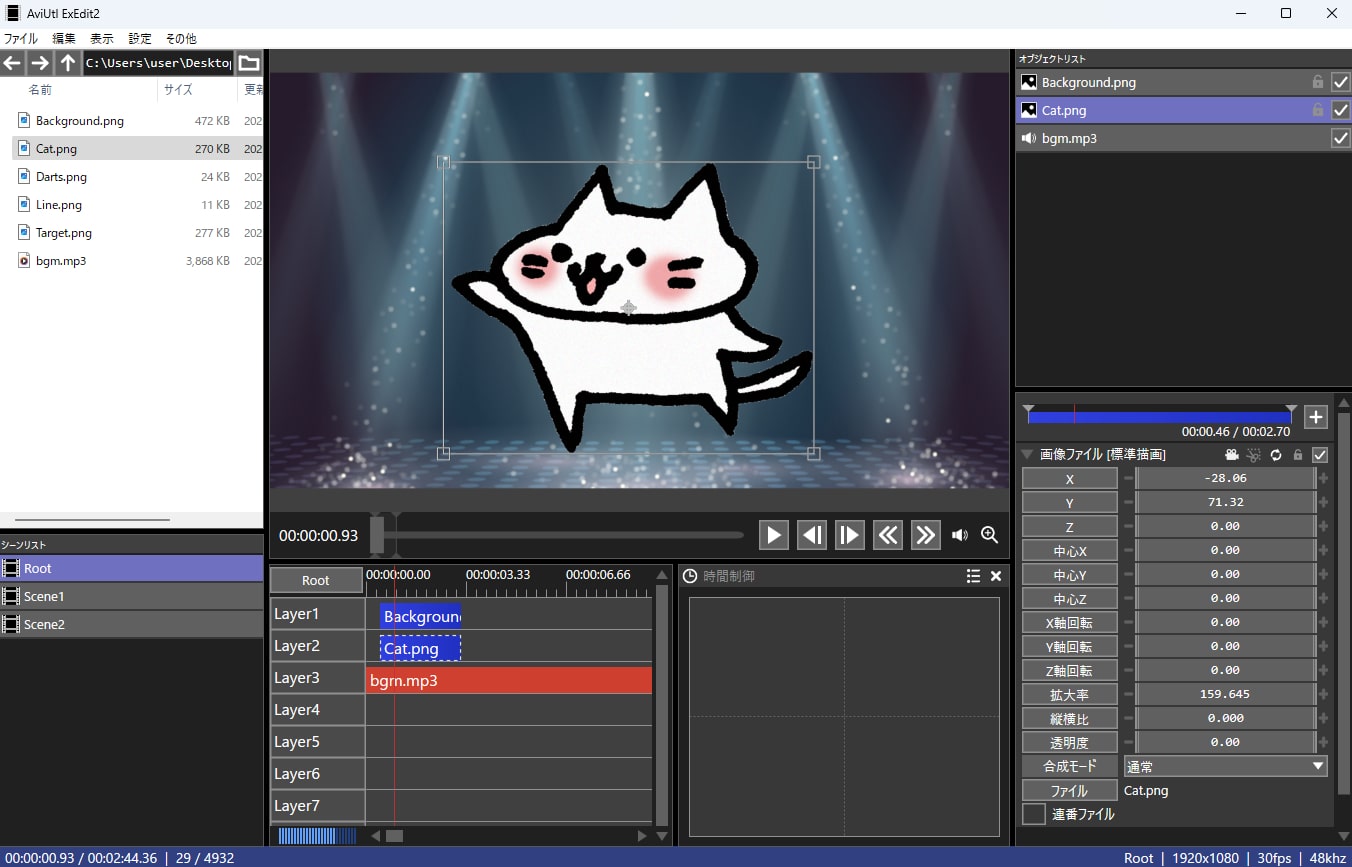
Task: Toggle the image file effect enabled checkbox
Action: 1320,455
